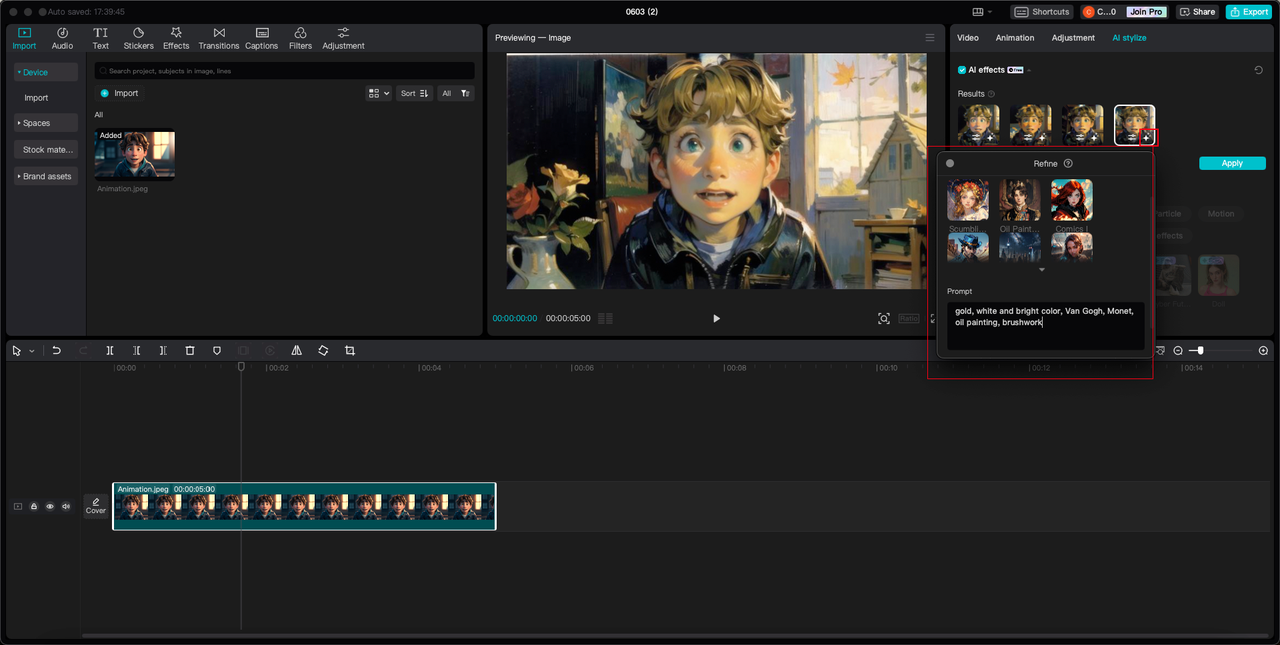The height and width of the screenshot is (645, 1280).
Task: Select the Animation.jpeg media thumbnail
Action: click(135, 154)
